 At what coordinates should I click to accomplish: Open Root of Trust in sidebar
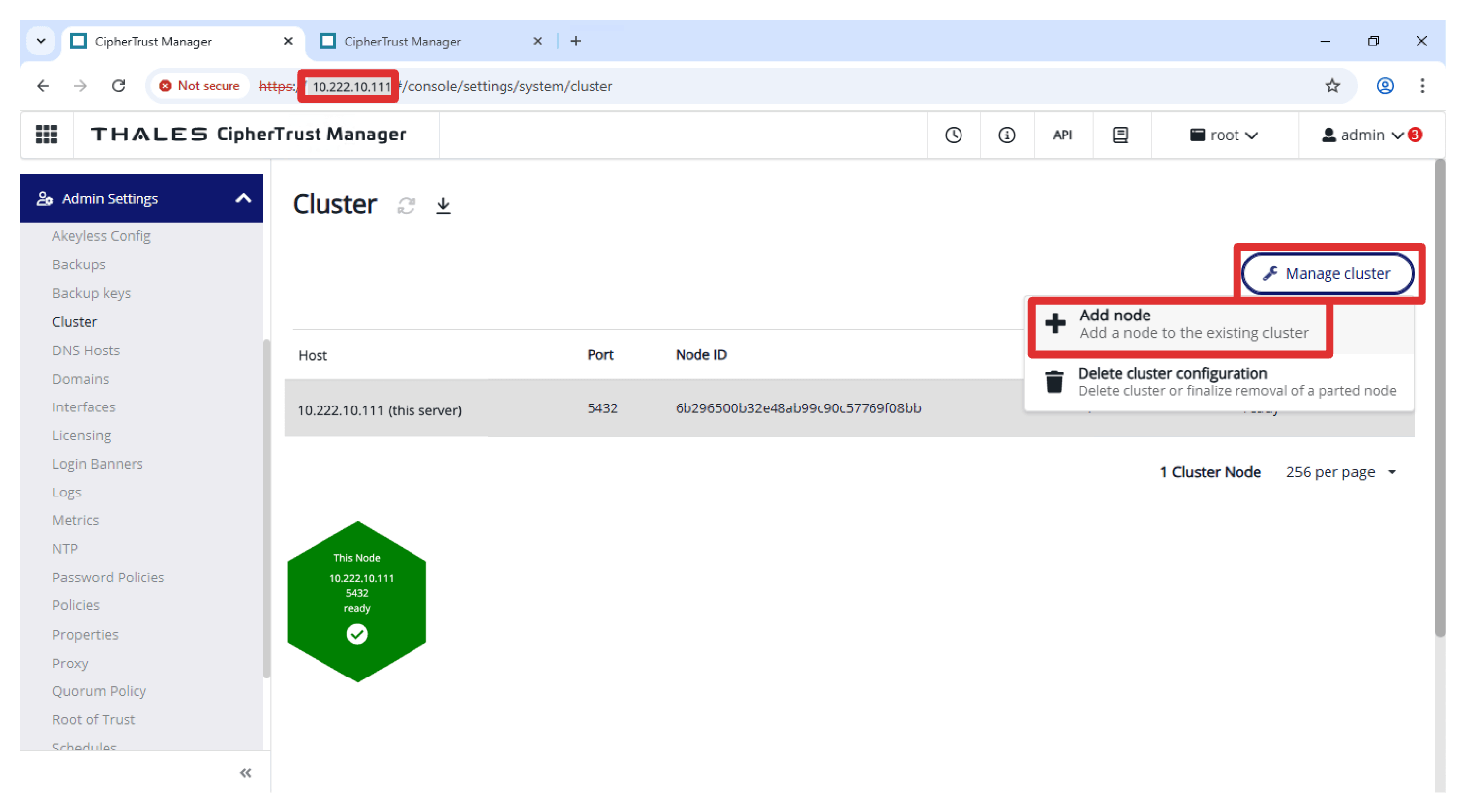94,720
